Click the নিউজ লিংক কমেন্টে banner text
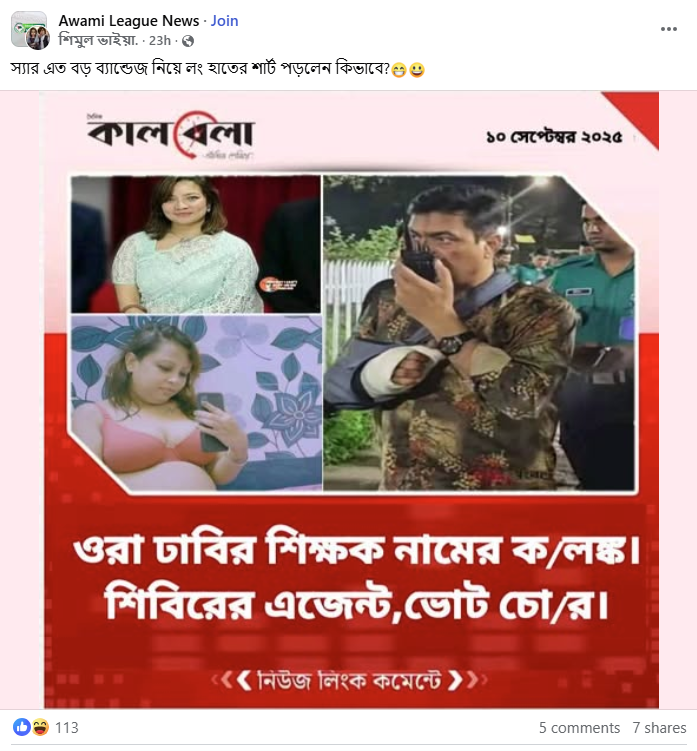The image size is (697, 751). [x=349, y=680]
